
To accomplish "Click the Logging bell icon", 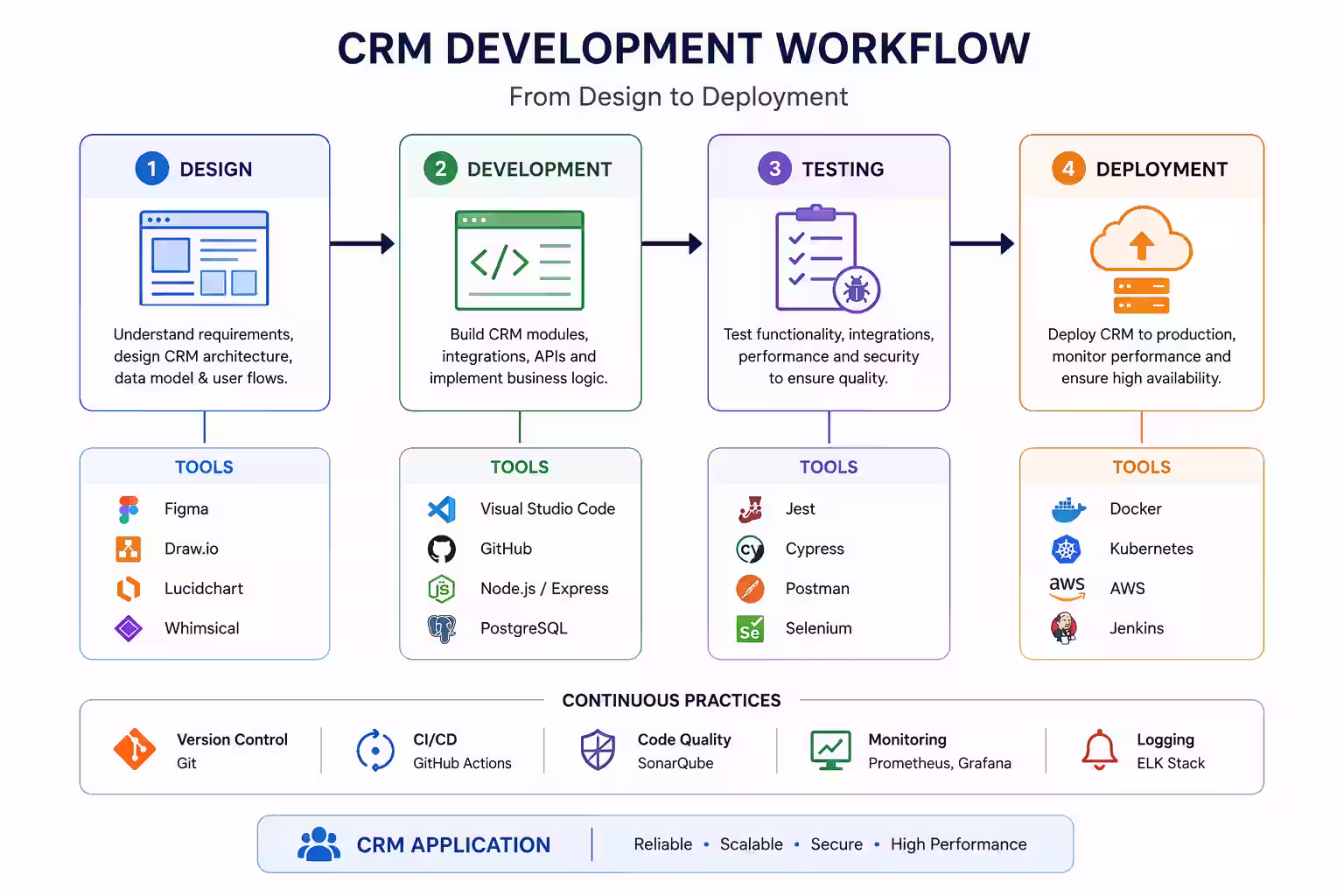I will tap(1100, 750).
